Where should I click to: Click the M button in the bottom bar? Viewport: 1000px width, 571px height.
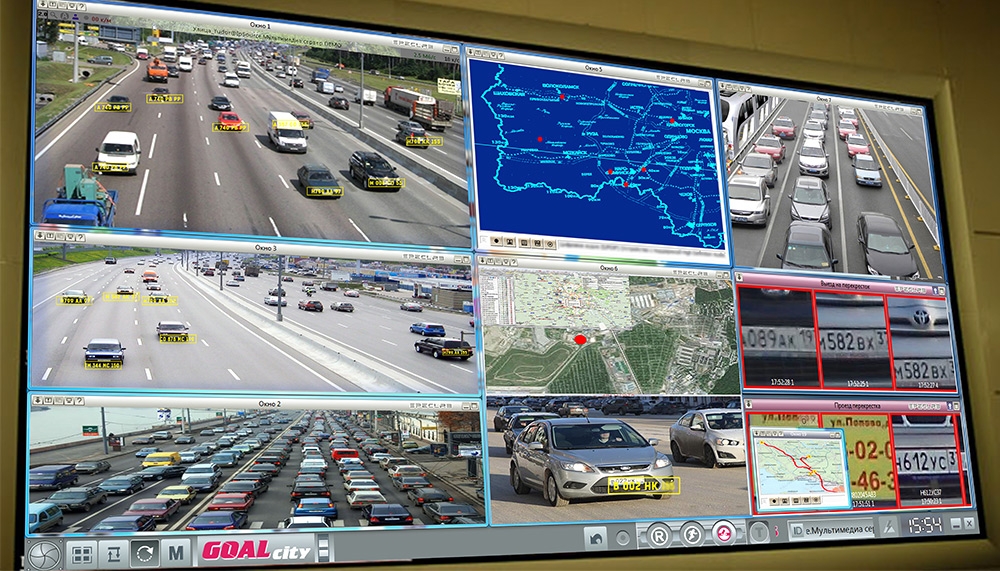point(176,552)
